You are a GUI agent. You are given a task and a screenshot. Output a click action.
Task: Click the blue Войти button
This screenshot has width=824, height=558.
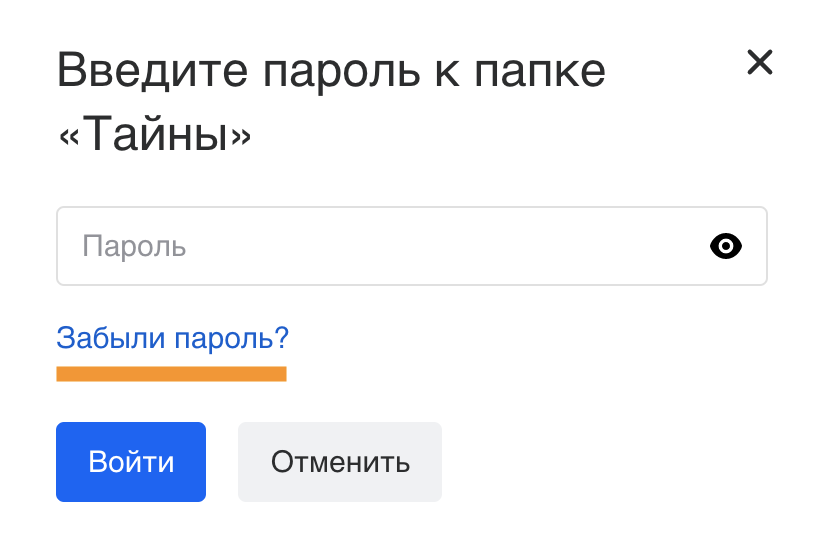pyautogui.click(x=131, y=462)
